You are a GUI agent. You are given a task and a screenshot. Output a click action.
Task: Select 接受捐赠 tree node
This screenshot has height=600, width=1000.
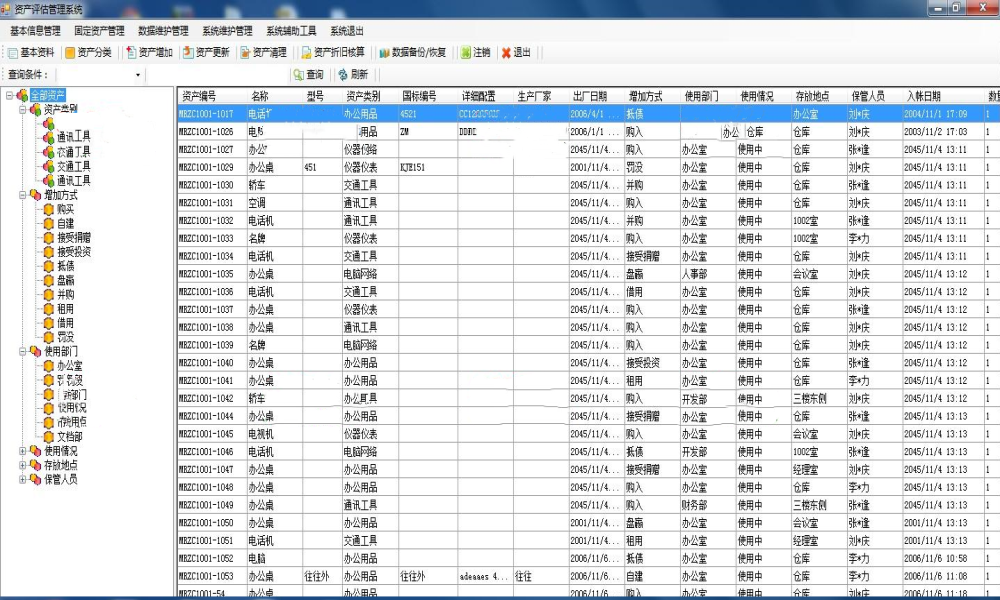click(x=73, y=237)
